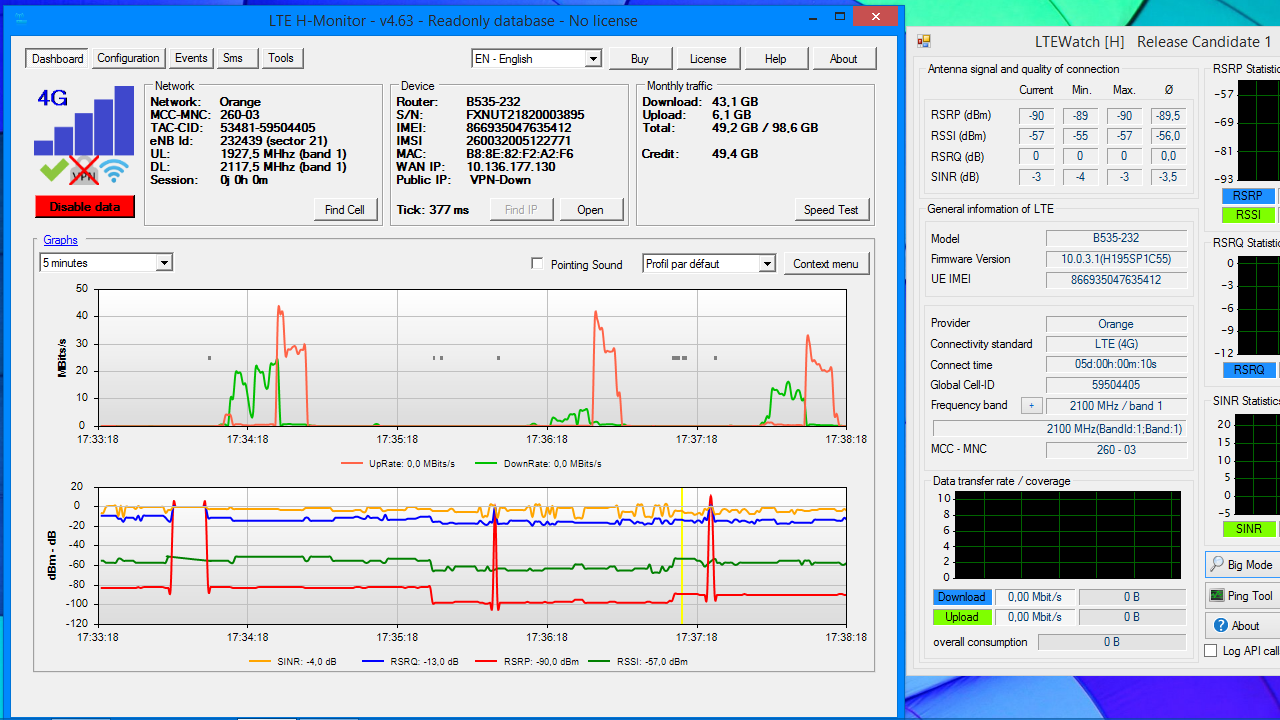
Task: Switch to the Dashboard tab
Action: tap(58, 59)
